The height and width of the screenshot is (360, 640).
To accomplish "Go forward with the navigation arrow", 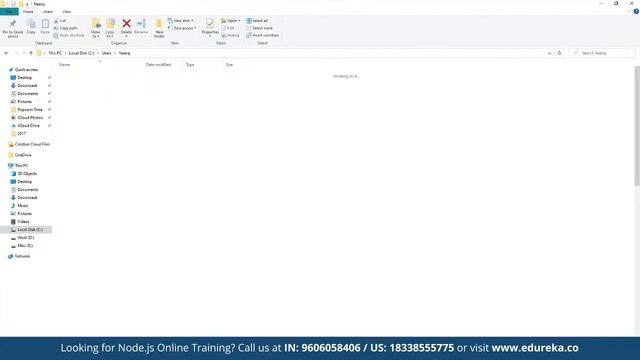I will [16, 53].
